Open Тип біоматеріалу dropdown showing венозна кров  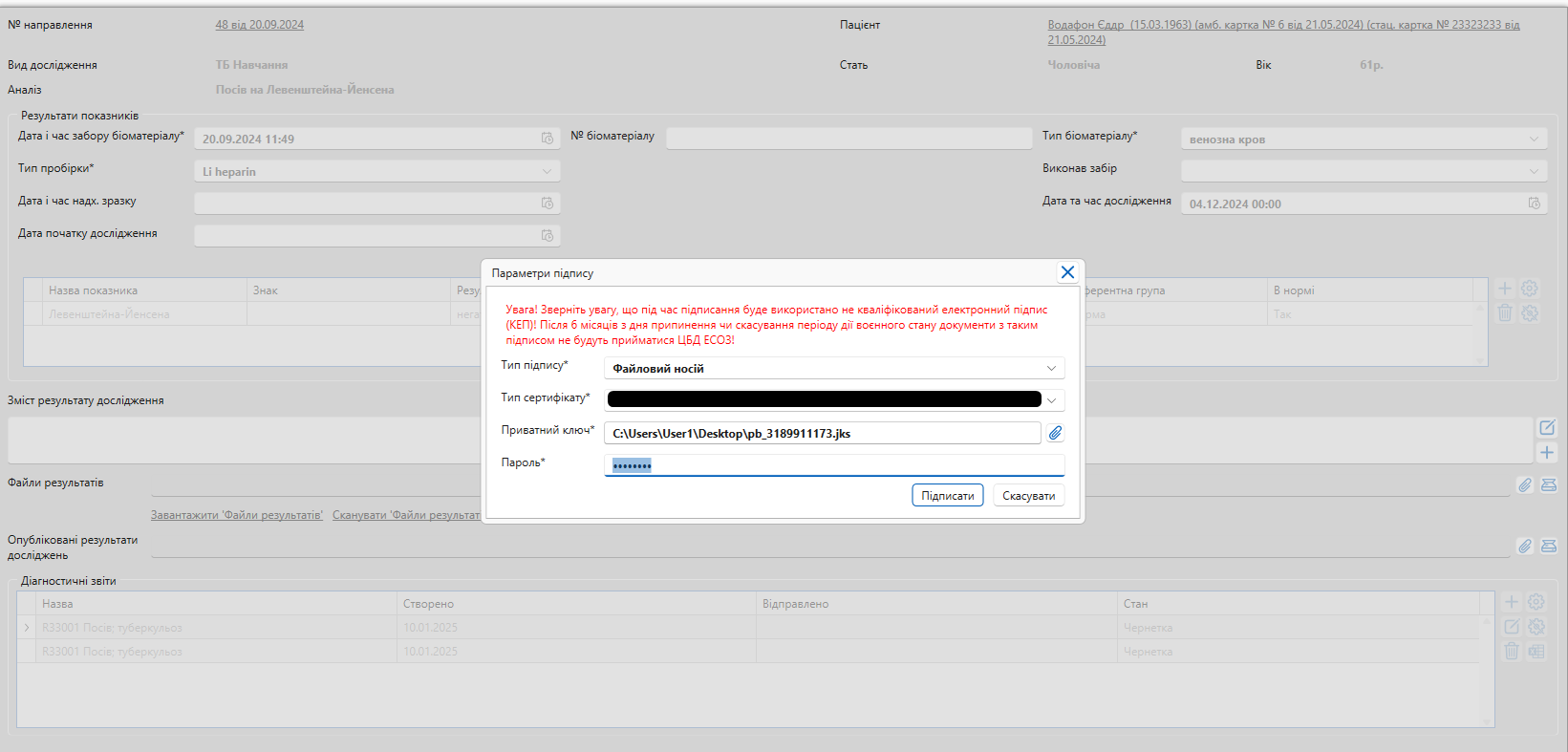(1534, 140)
